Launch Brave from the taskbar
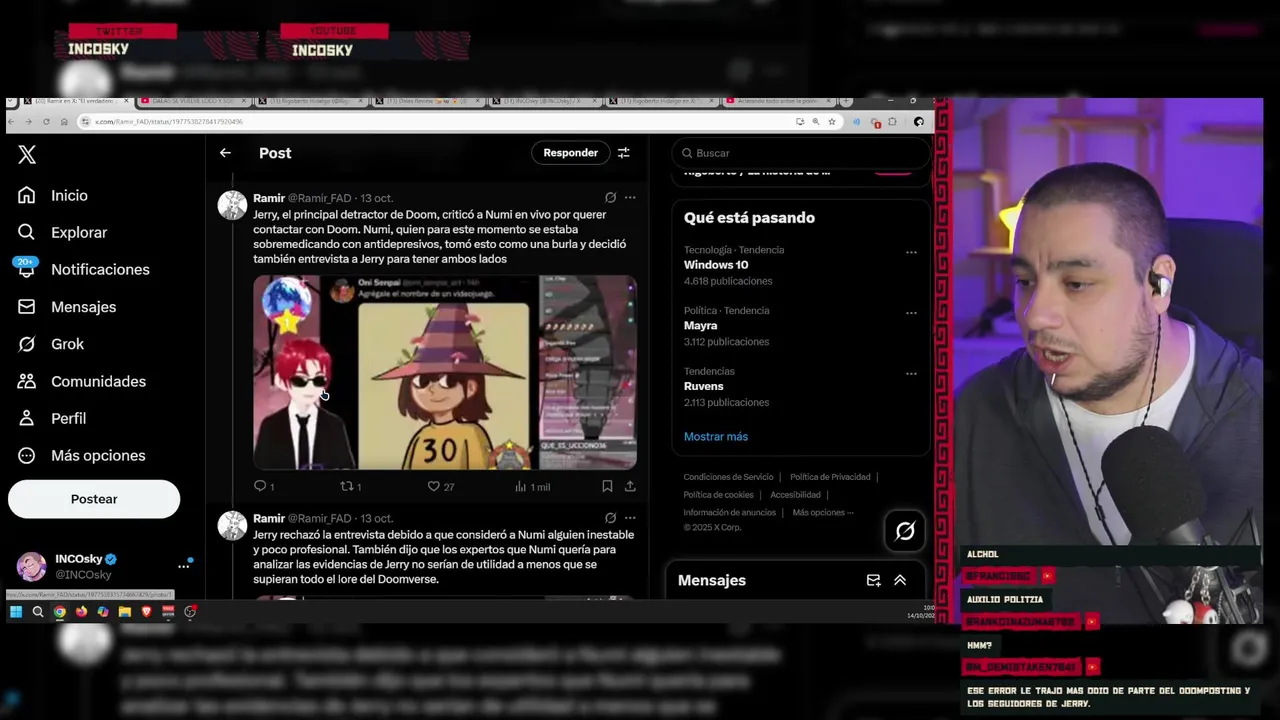1280x720 pixels. pyautogui.click(x=146, y=612)
